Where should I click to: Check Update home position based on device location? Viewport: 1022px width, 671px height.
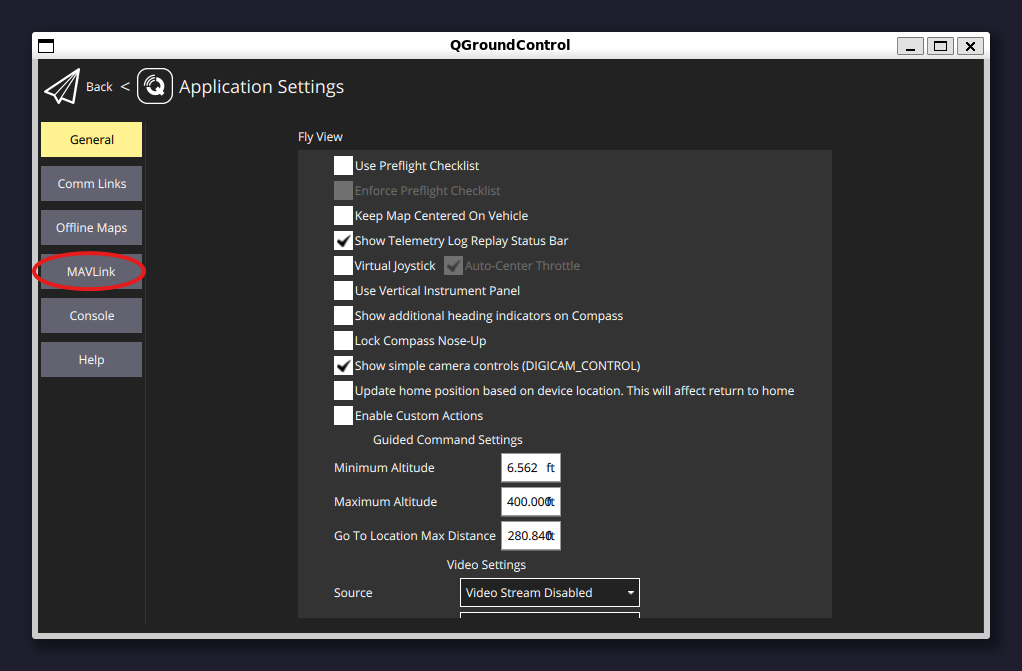343,391
